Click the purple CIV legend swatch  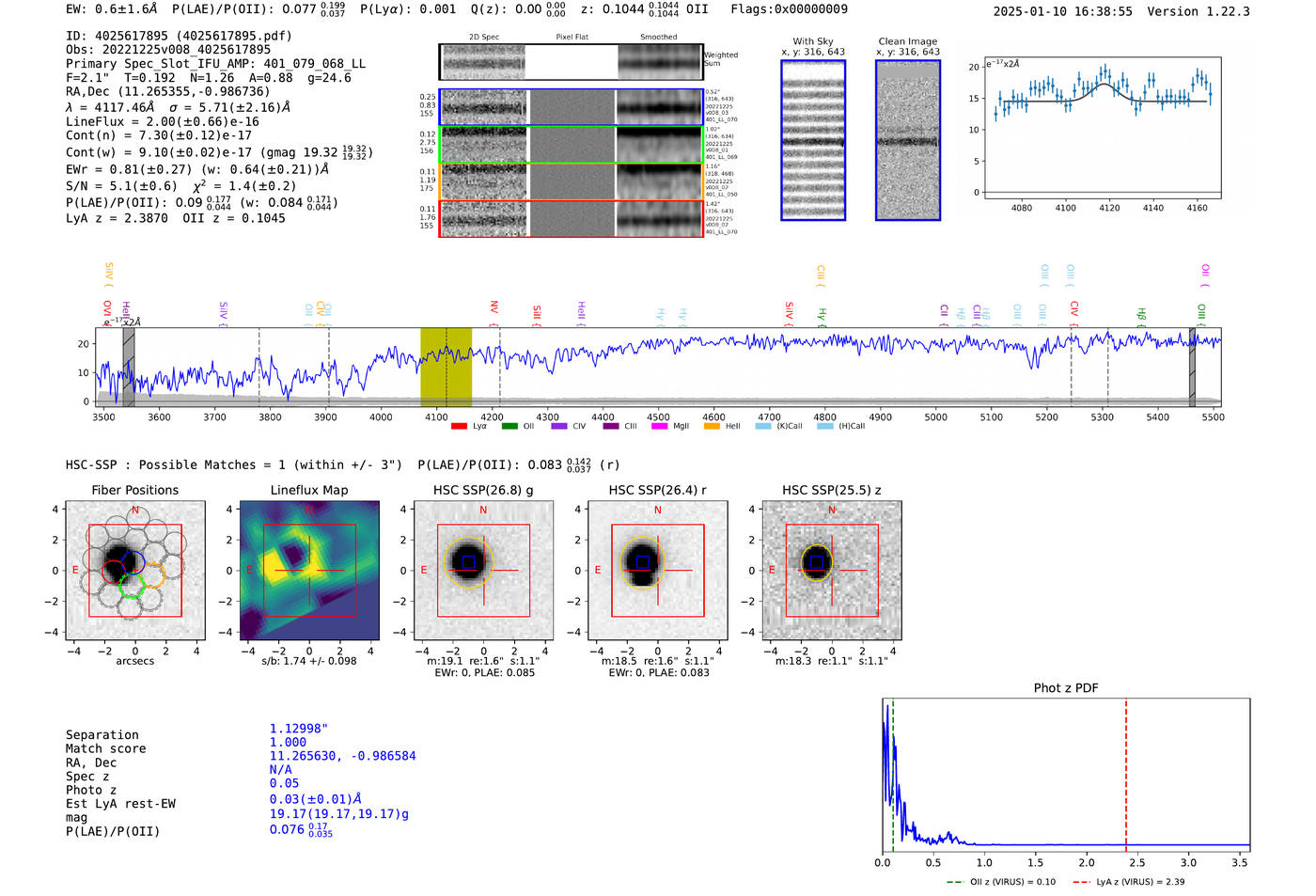tap(559, 426)
